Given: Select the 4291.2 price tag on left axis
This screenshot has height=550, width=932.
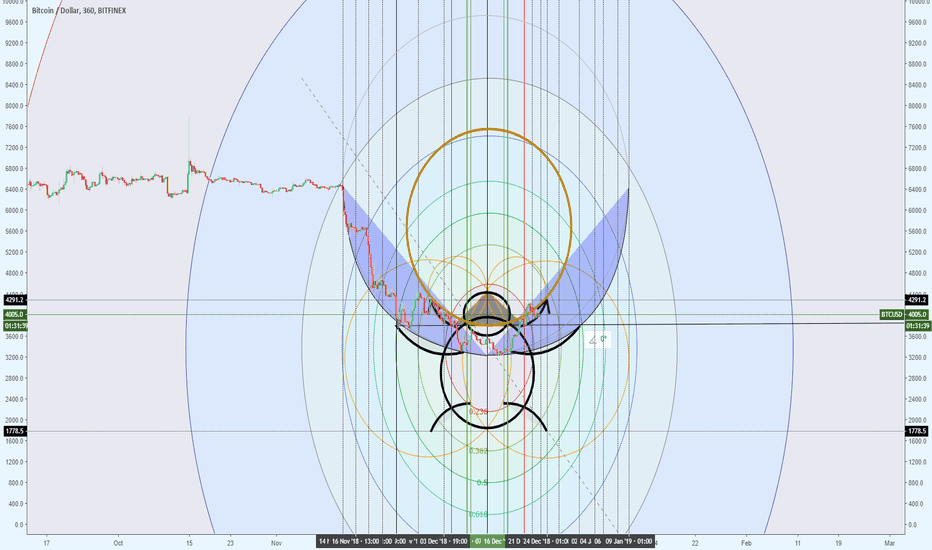Looking at the screenshot, I should point(14,300).
